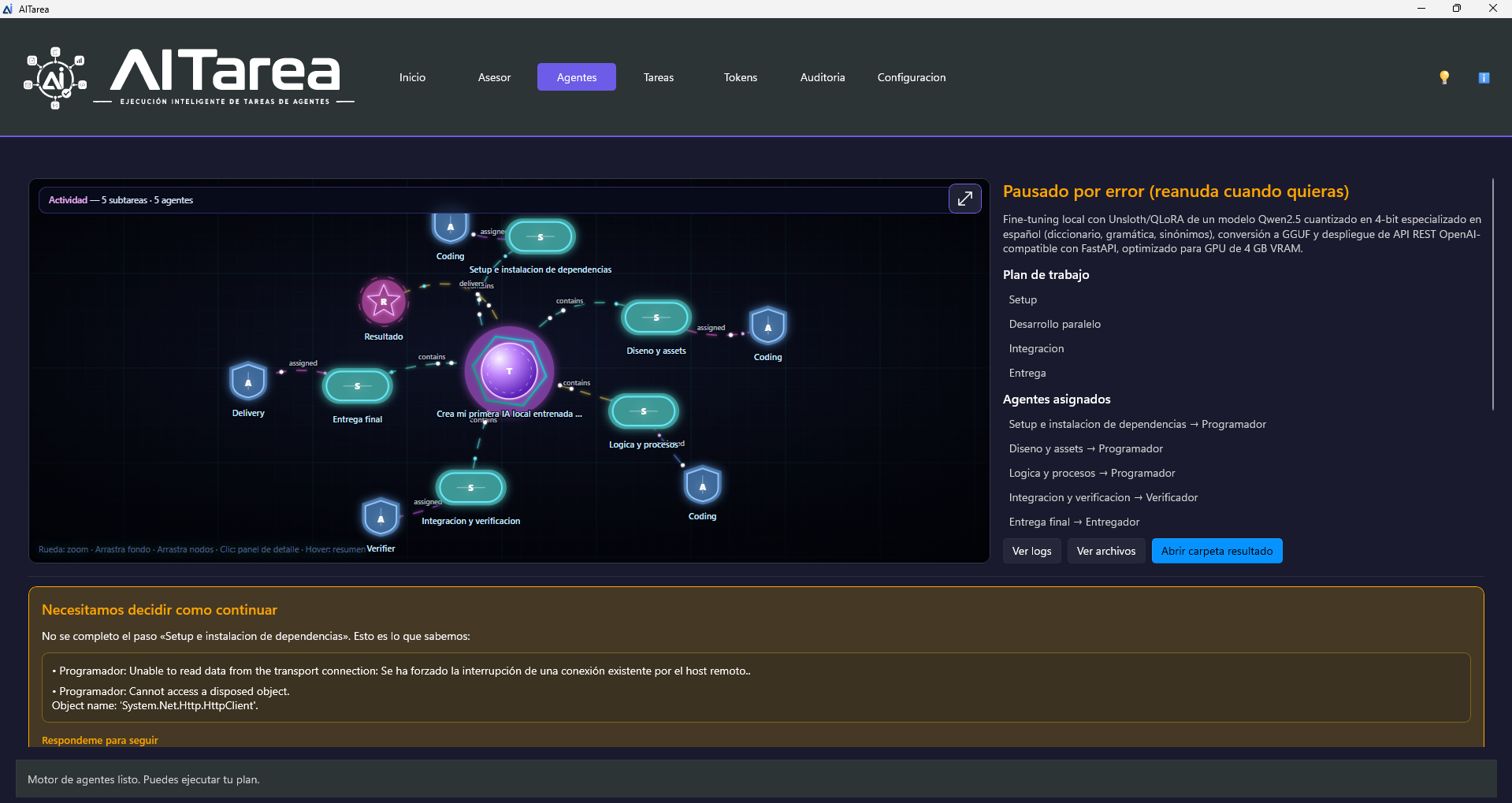Click the Ver logs button

coord(1032,551)
